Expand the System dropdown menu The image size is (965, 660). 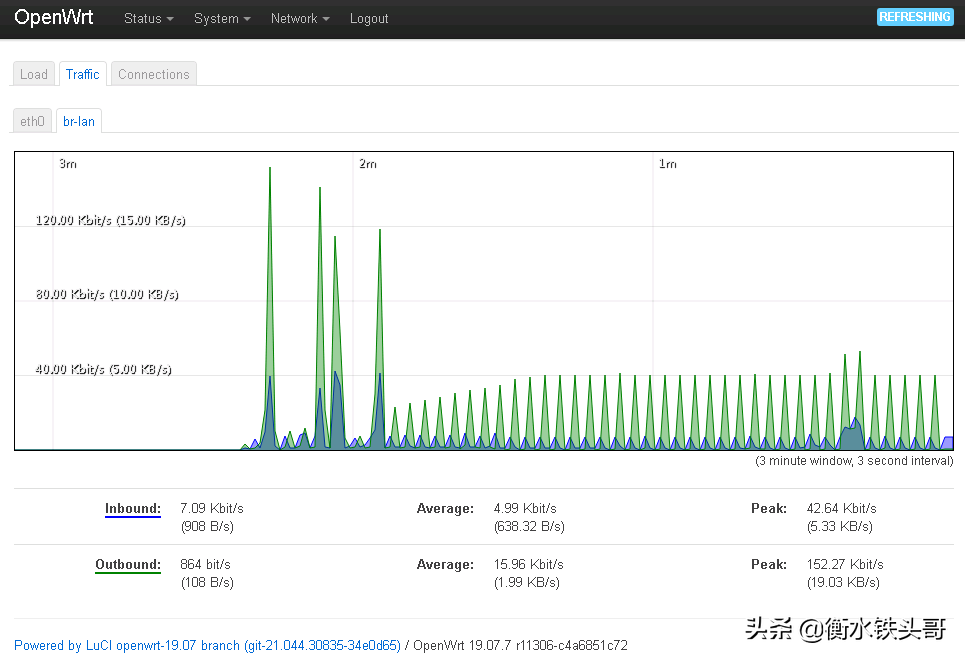[222, 19]
